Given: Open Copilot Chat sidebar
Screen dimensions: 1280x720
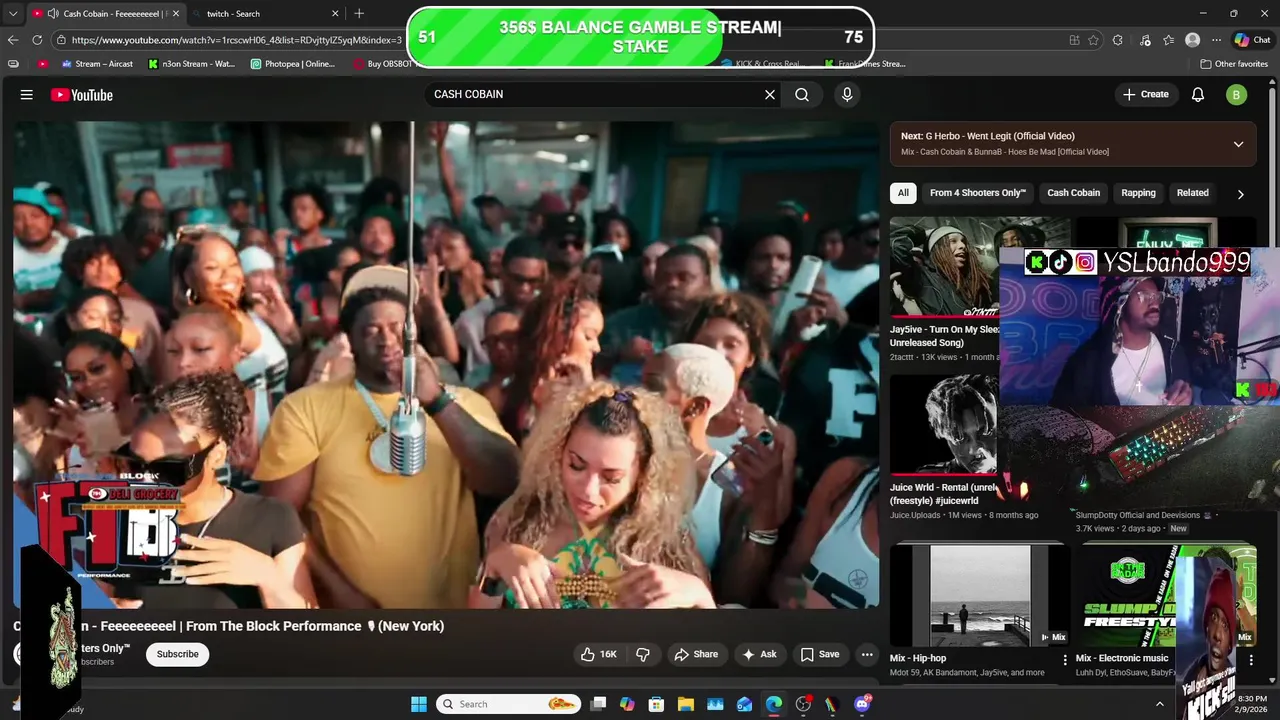Looking at the screenshot, I should coord(1252,40).
